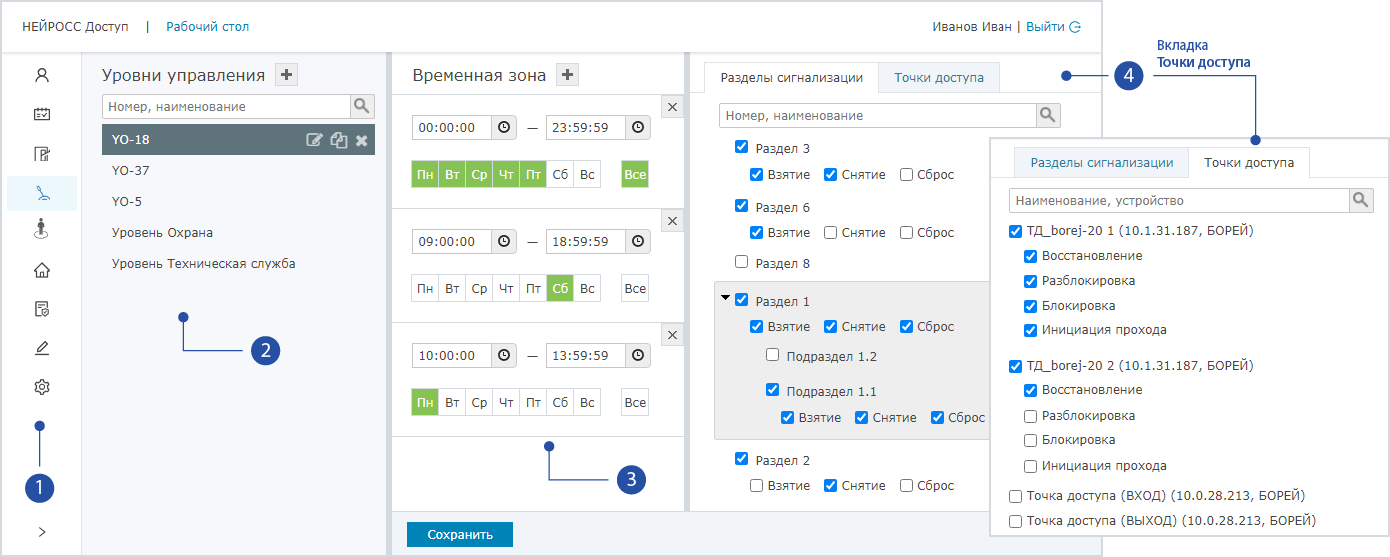Check Точка доступа (ВХОД) checkbox
Viewport: 1390px width, 557px height.
[x=1016, y=496]
